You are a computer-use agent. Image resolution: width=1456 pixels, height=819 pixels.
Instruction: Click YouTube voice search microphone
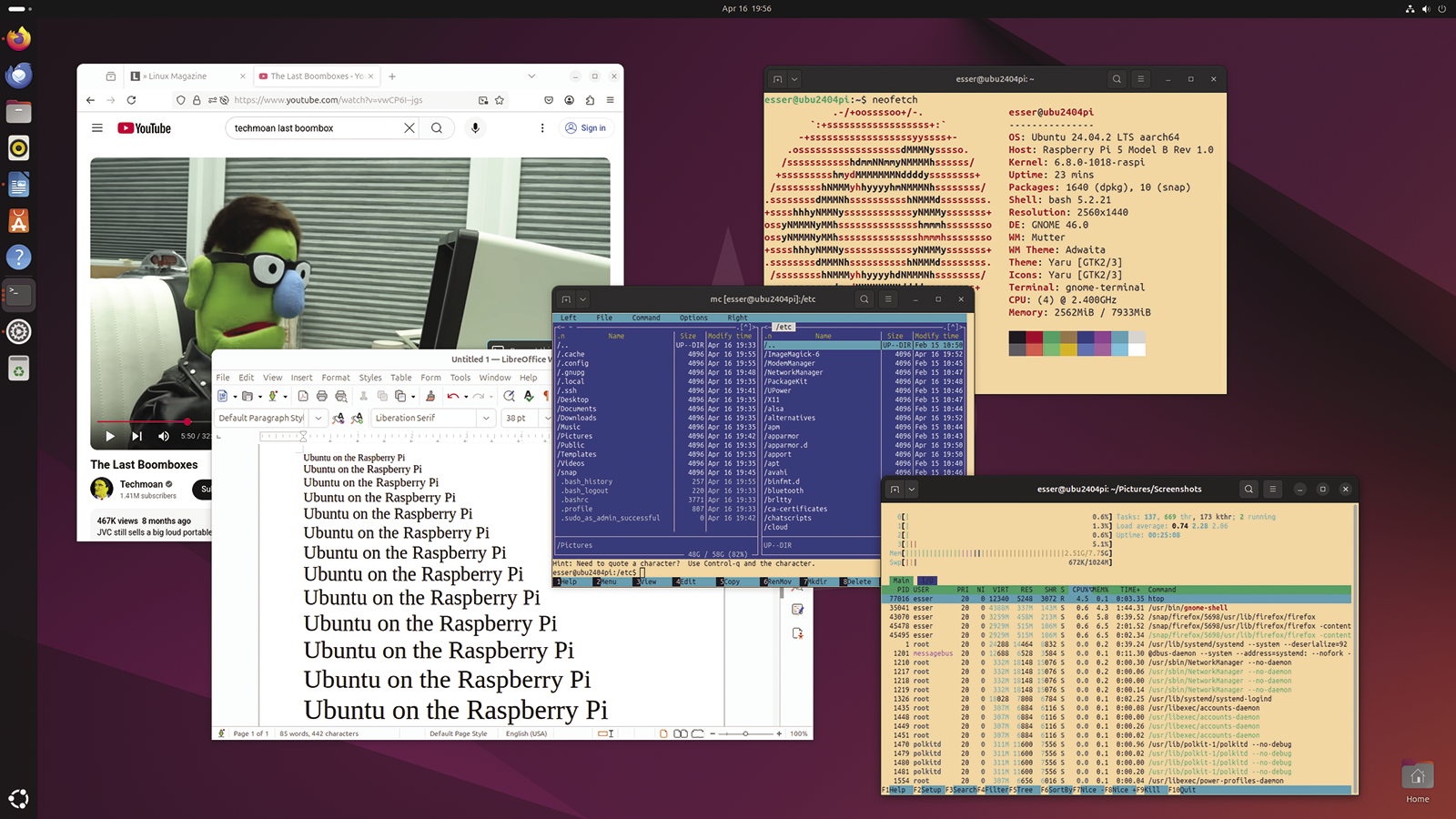tap(475, 128)
